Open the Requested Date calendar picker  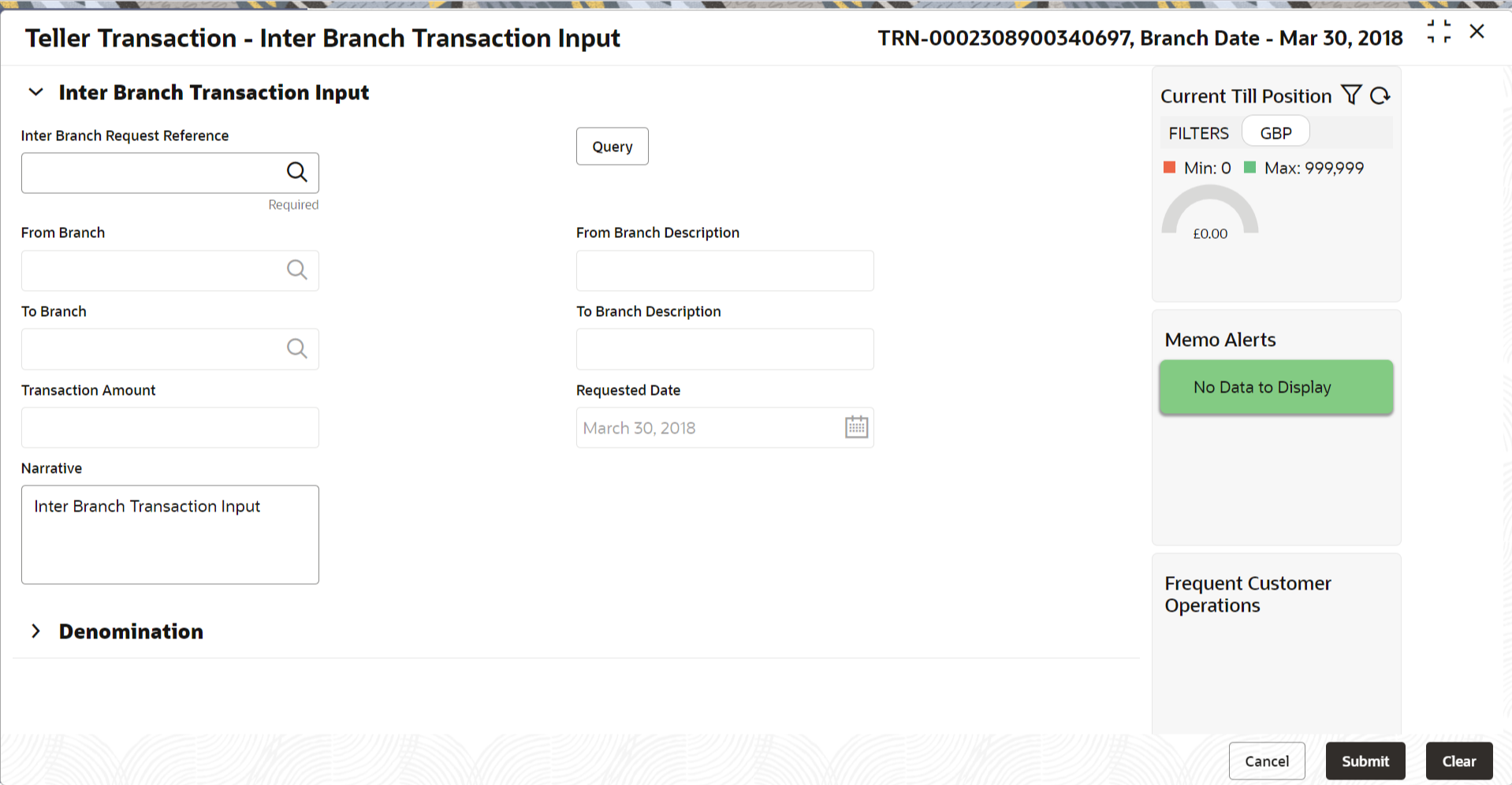856,427
